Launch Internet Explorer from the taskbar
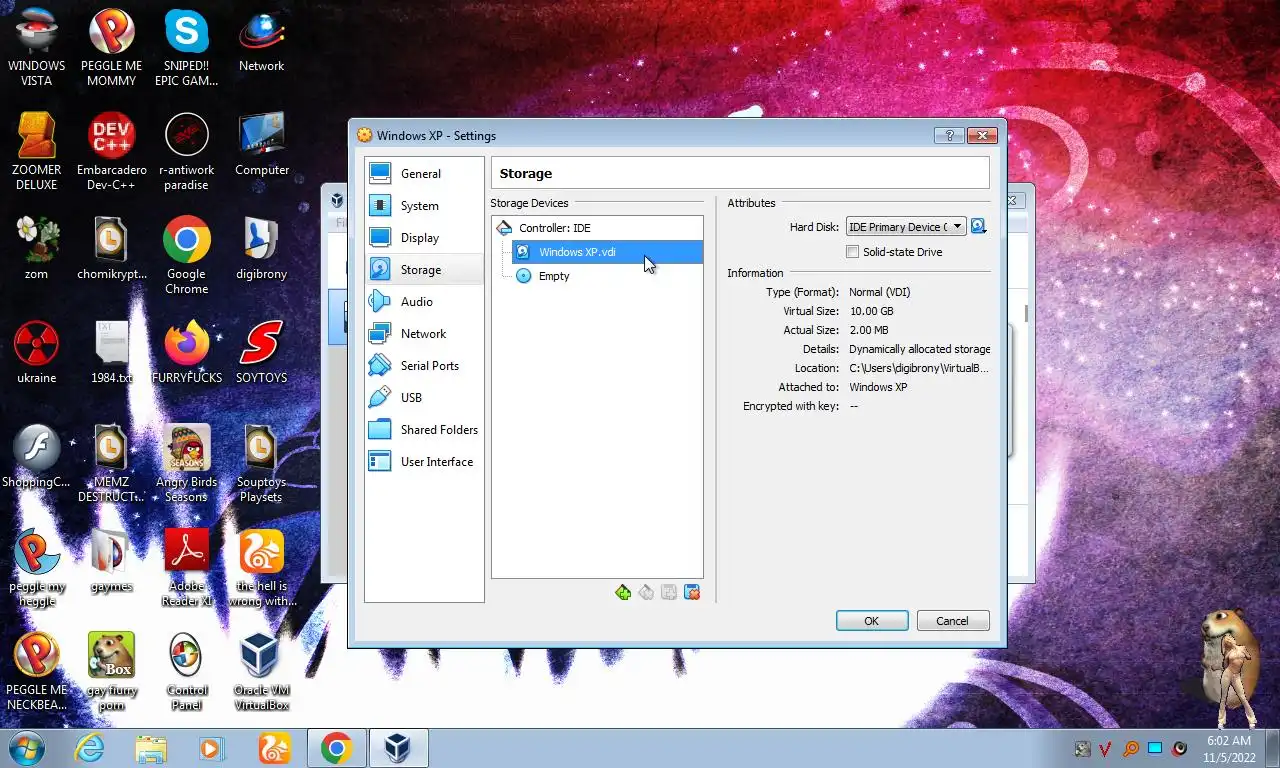 89,748
